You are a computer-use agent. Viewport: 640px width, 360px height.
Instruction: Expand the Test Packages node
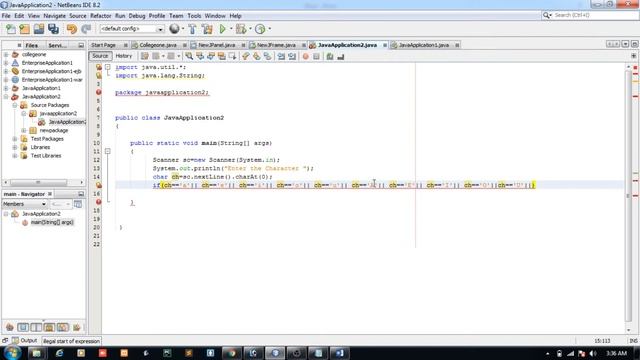(x=15, y=139)
